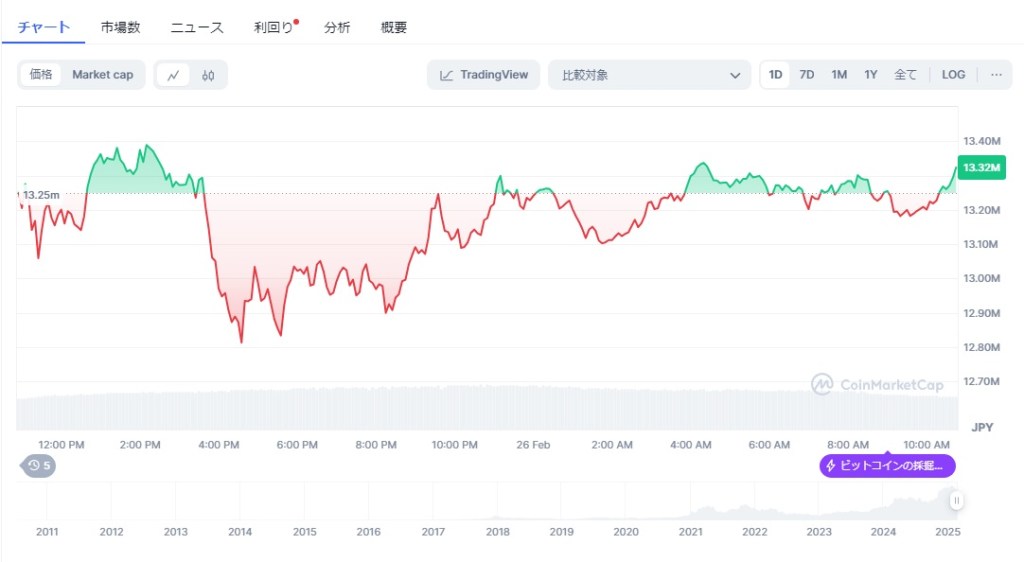Switch chart to Market cap

(102, 75)
